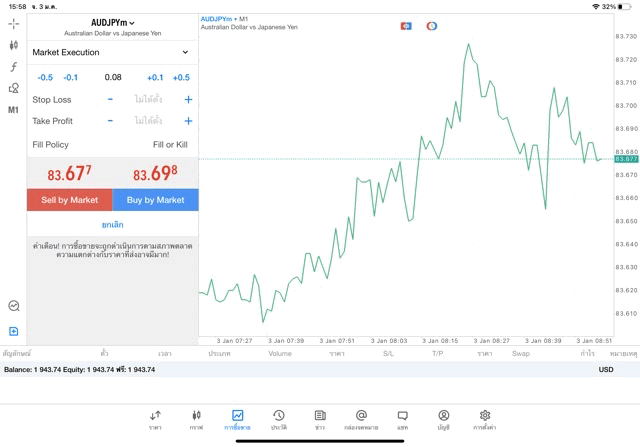Increase volume by +0.5
This screenshot has width=640, height=447.
click(181, 78)
